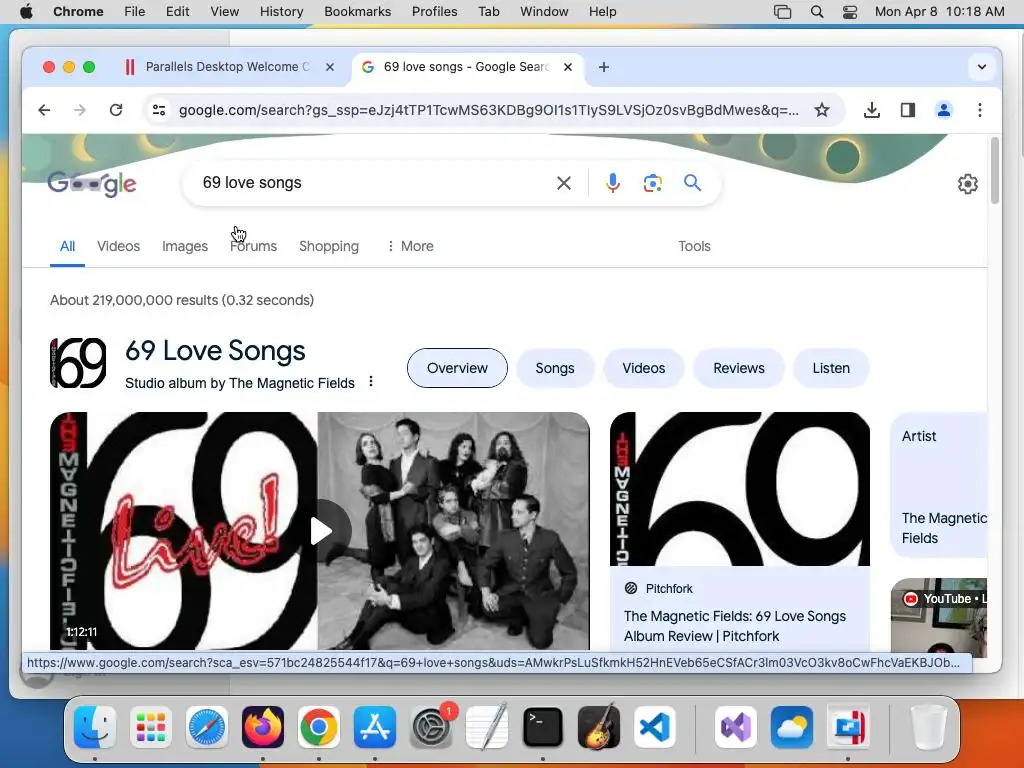The width and height of the screenshot is (1024, 768).
Task: Click the Songs chip
Action: point(555,368)
